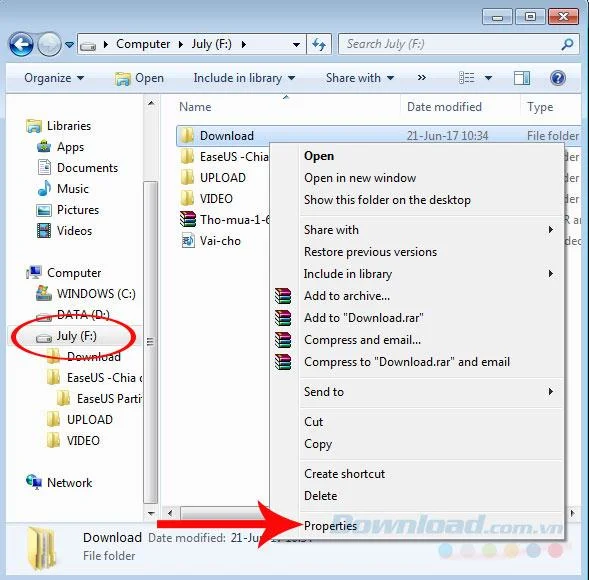Select the VIDEO folder in file list

pos(206,198)
